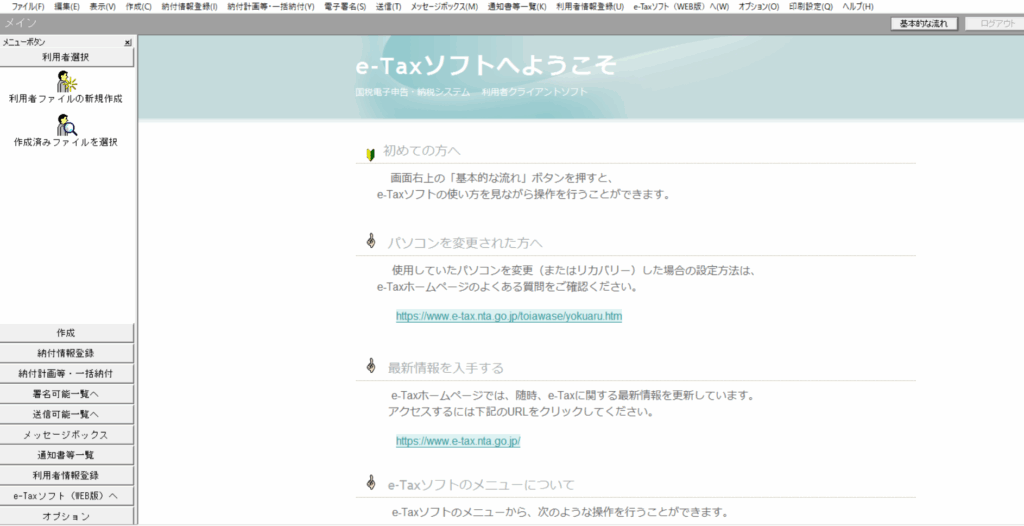Click the pointer icon beside パソコンを変更された方へ
The width and height of the screenshot is (1024, 526).
(x=371, y=241)
